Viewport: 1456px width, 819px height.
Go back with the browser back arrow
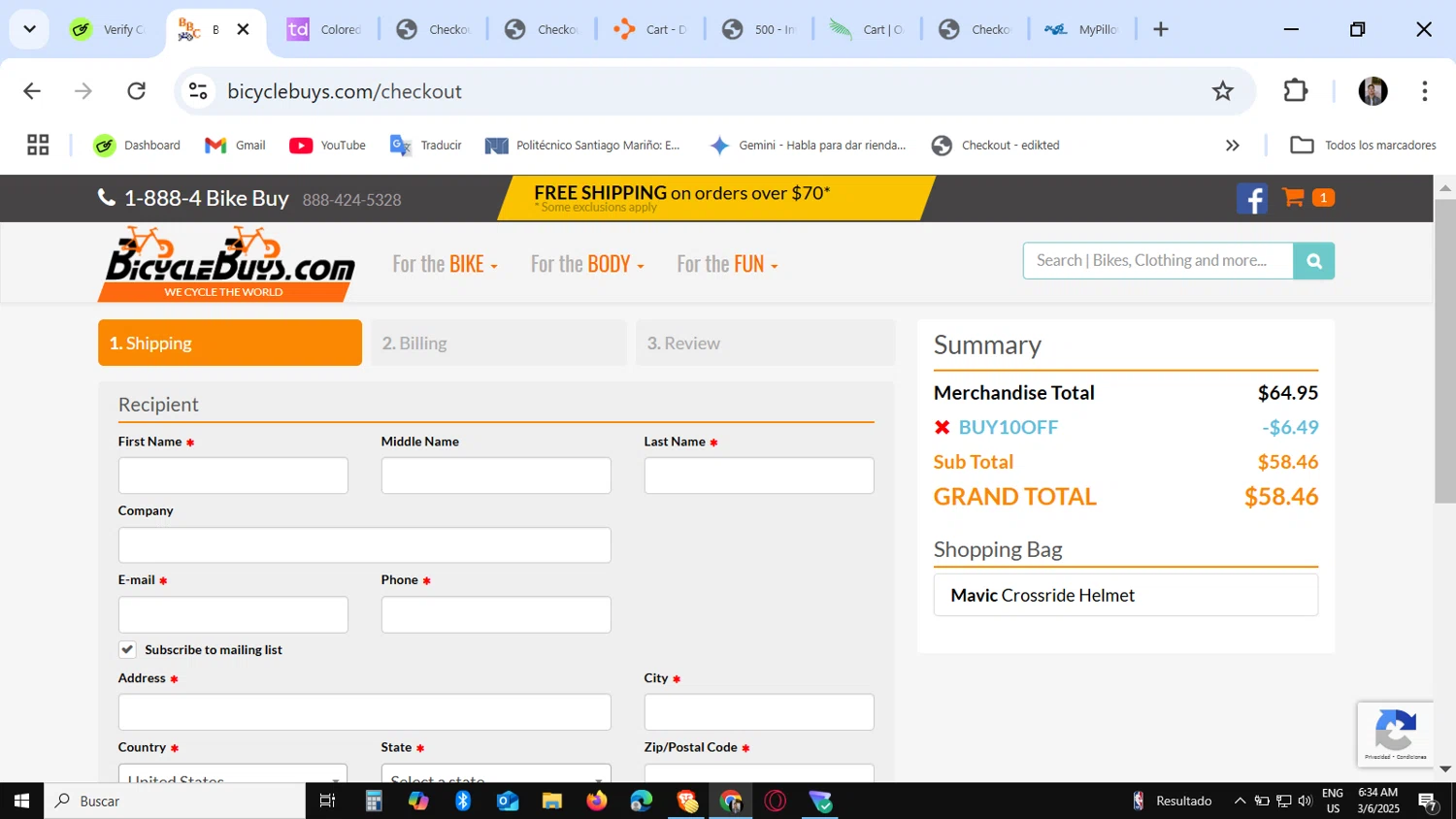[32, 91]
